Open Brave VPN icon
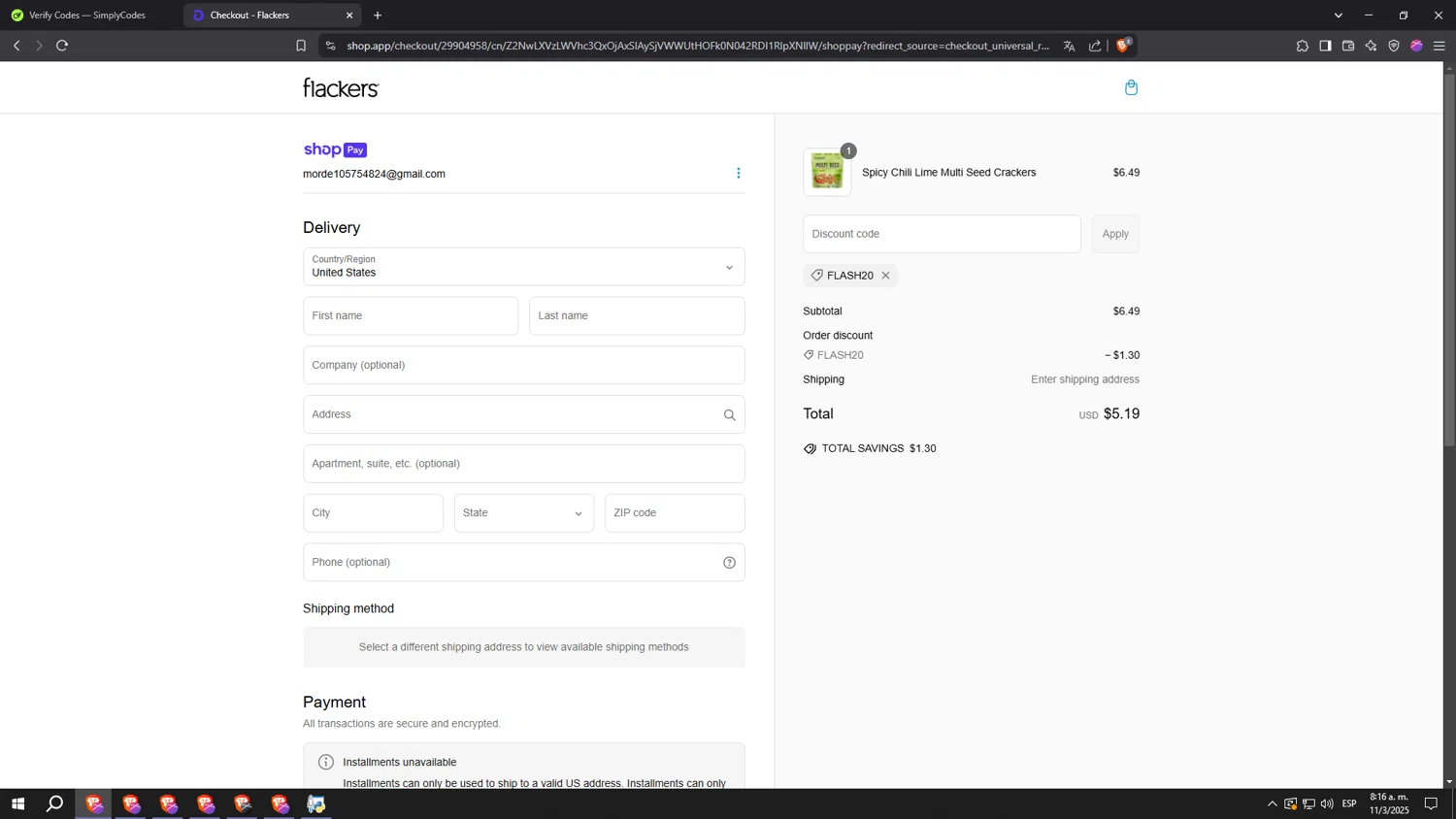Screen dimensions: 1456x819 click(x=1394, y=46)
